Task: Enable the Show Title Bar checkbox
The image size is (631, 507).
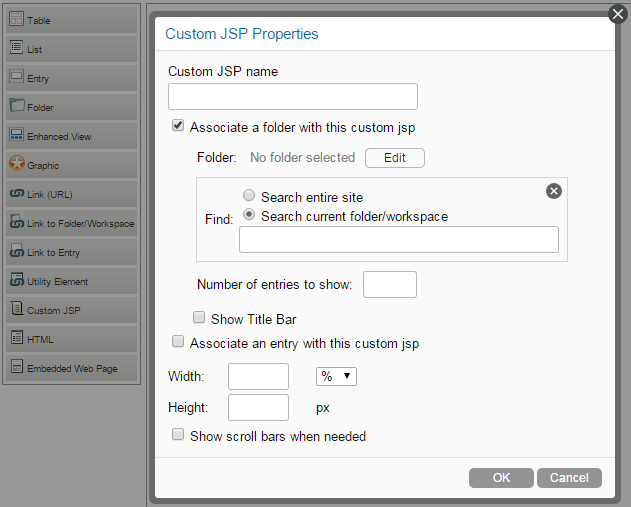Action: click(199, 318)
